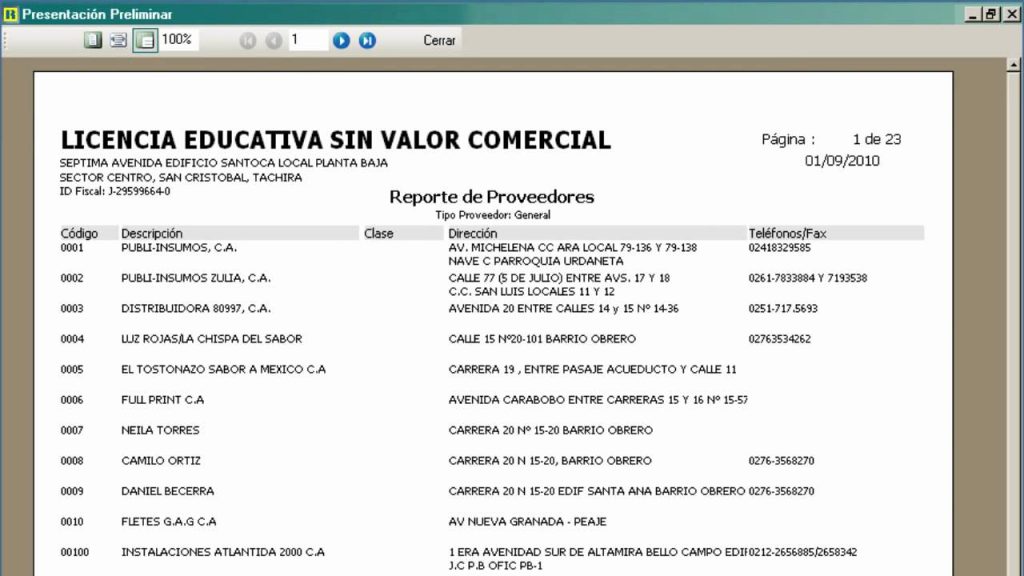Go to the previous report page
This screenshot has height=576, width=1024.
click(x=273, y=40)
